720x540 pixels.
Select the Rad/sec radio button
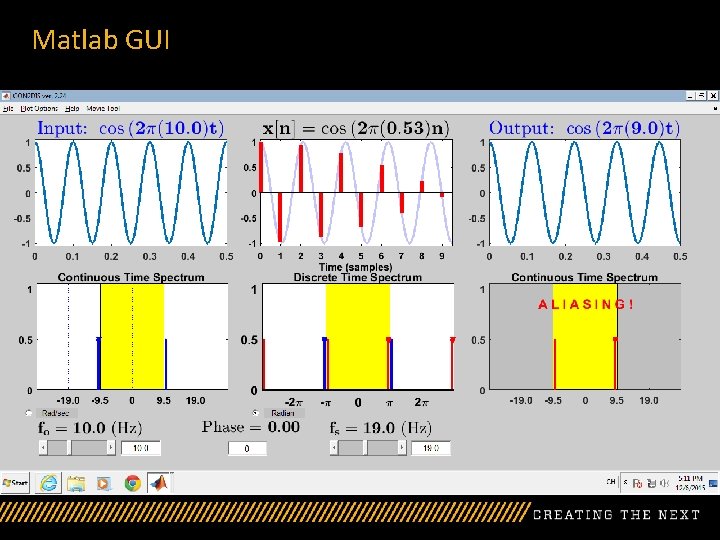(29, 413)
